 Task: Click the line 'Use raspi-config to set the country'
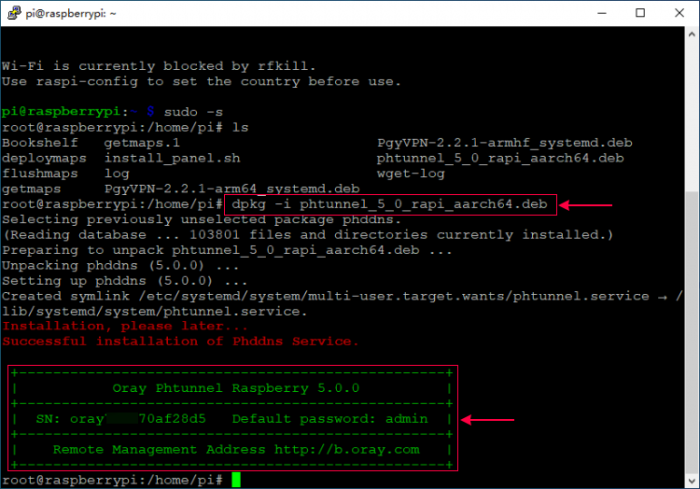pos(201,81)
